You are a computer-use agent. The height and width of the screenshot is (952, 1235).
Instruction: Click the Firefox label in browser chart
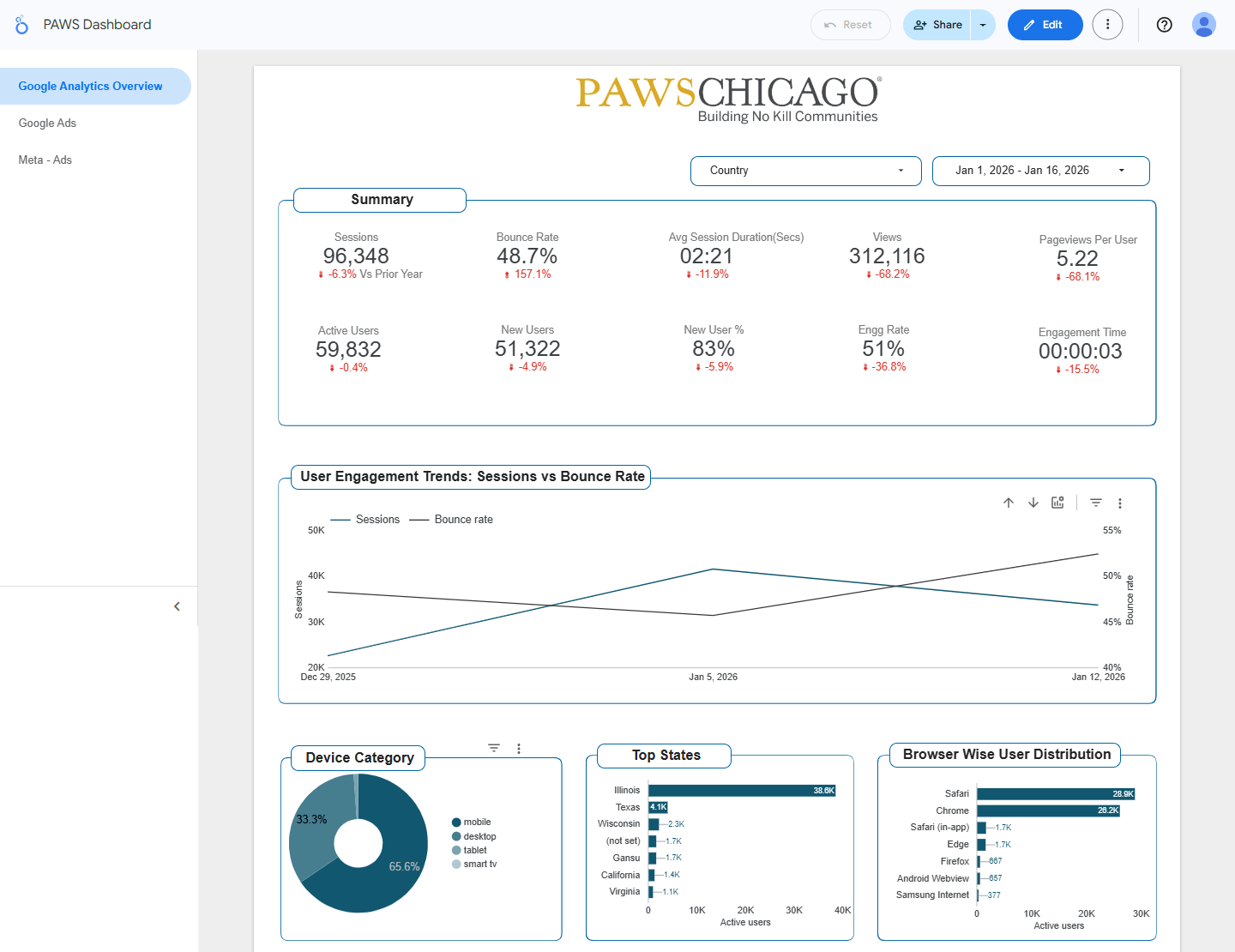point(955,862)
